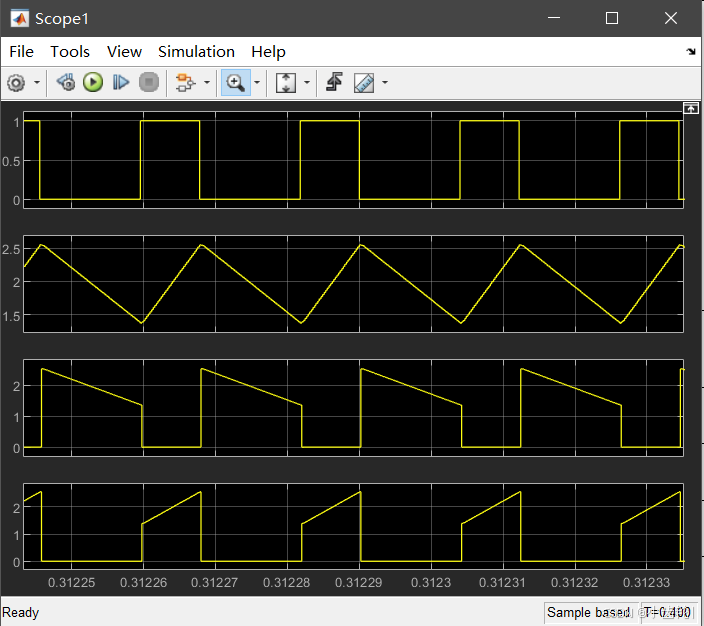Click x-axis tick label 0.31232
Image resolution: width=704 pixels, height=626 pixels.
pos(575,583)
